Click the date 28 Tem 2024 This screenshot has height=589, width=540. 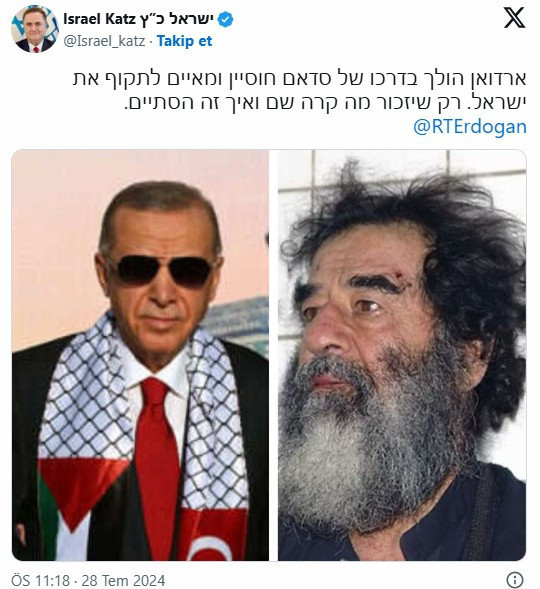pos(123,580)
